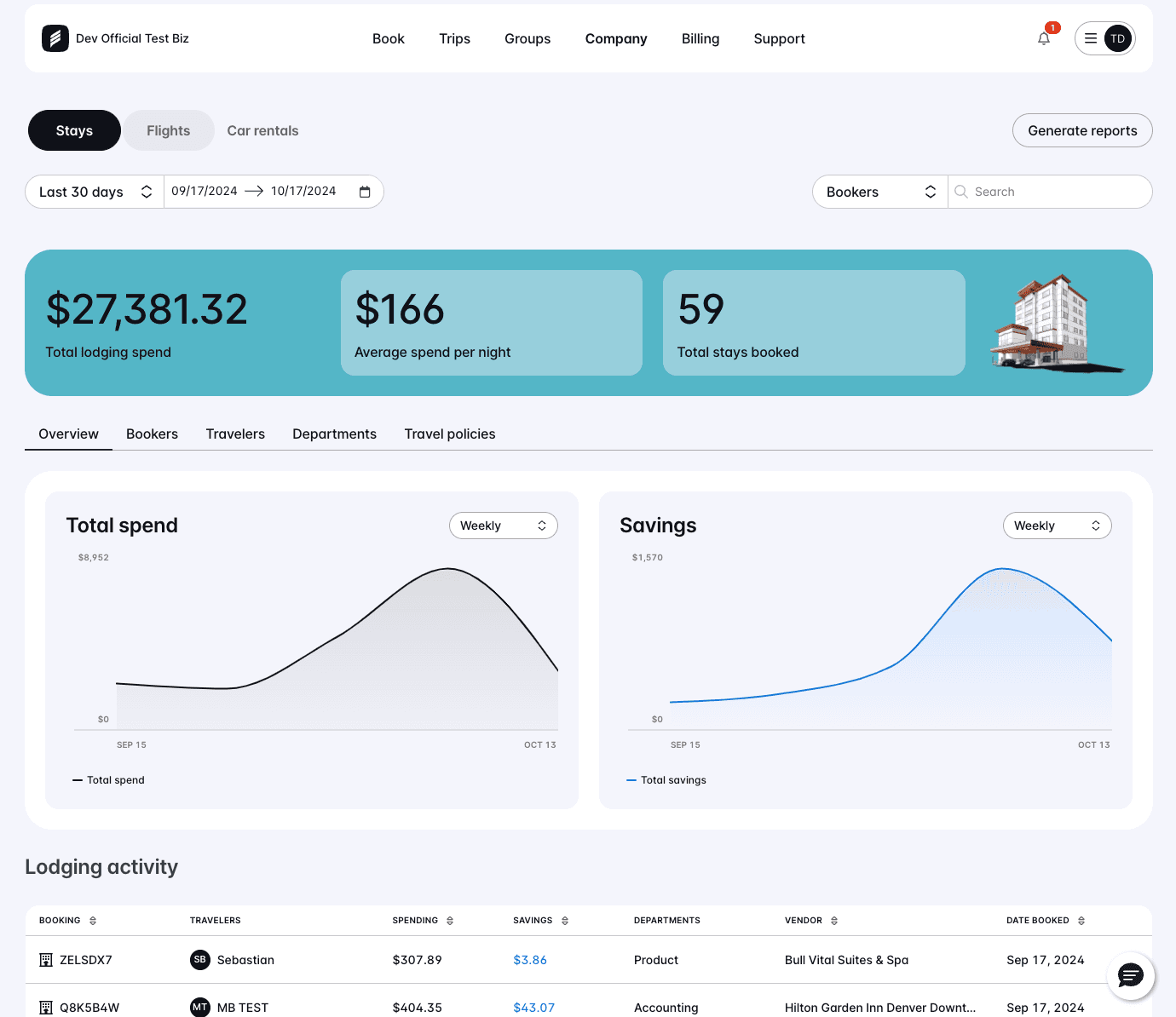
Task: Open the Bookers filter dropdown
Action: pyautogui.click(x=879, y=192)
